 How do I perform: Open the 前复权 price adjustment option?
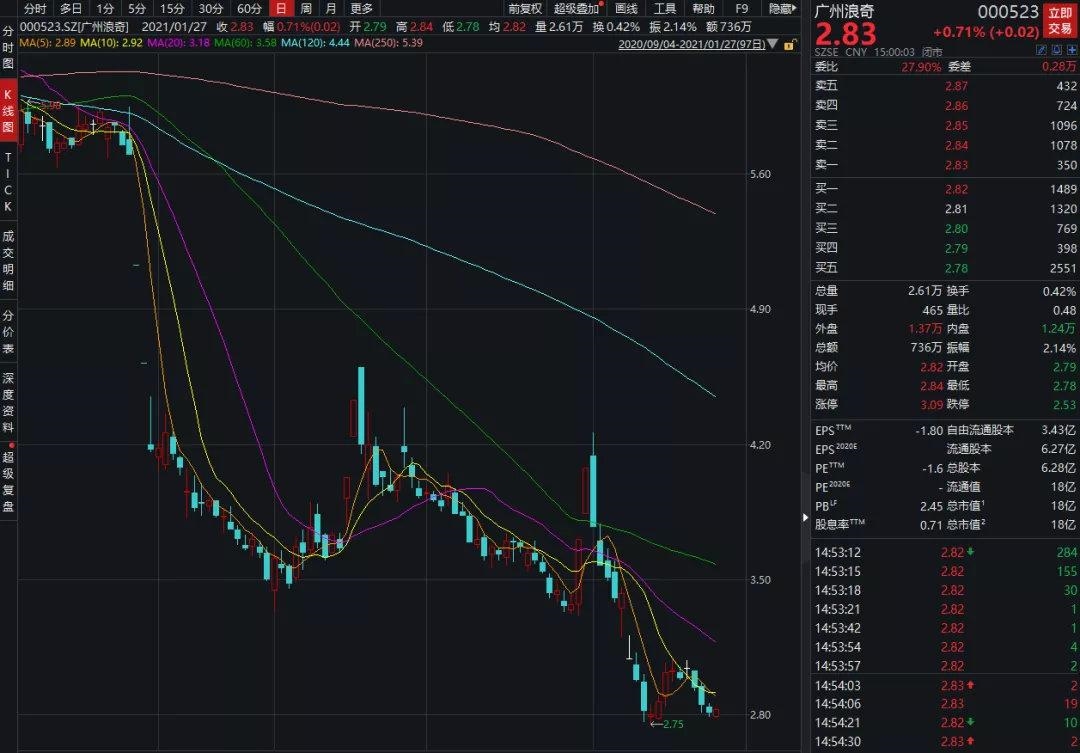(525, 9)
